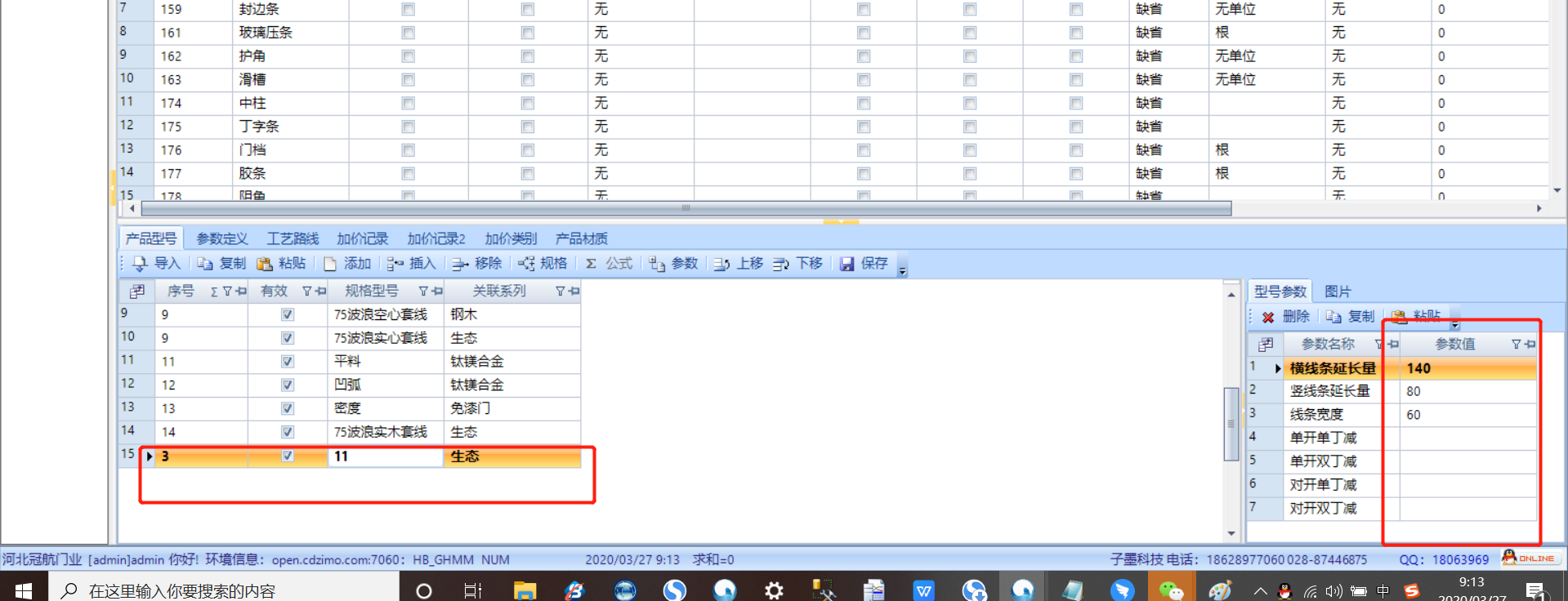
Task: Open filter dropdown on 参数值 column
Action: [x=1516, y=345]
